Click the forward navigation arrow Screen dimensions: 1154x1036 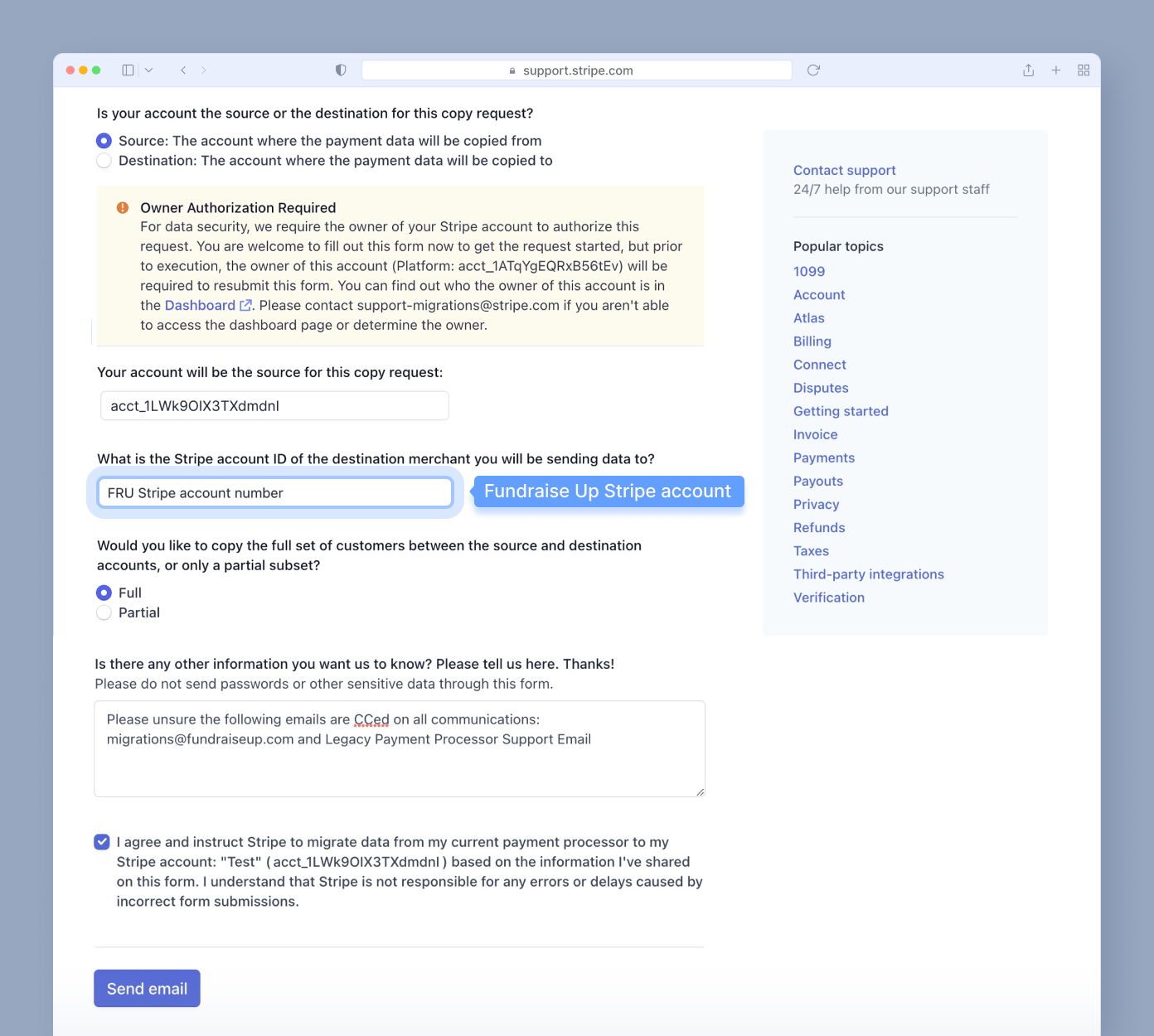click(x=203, y=70)
